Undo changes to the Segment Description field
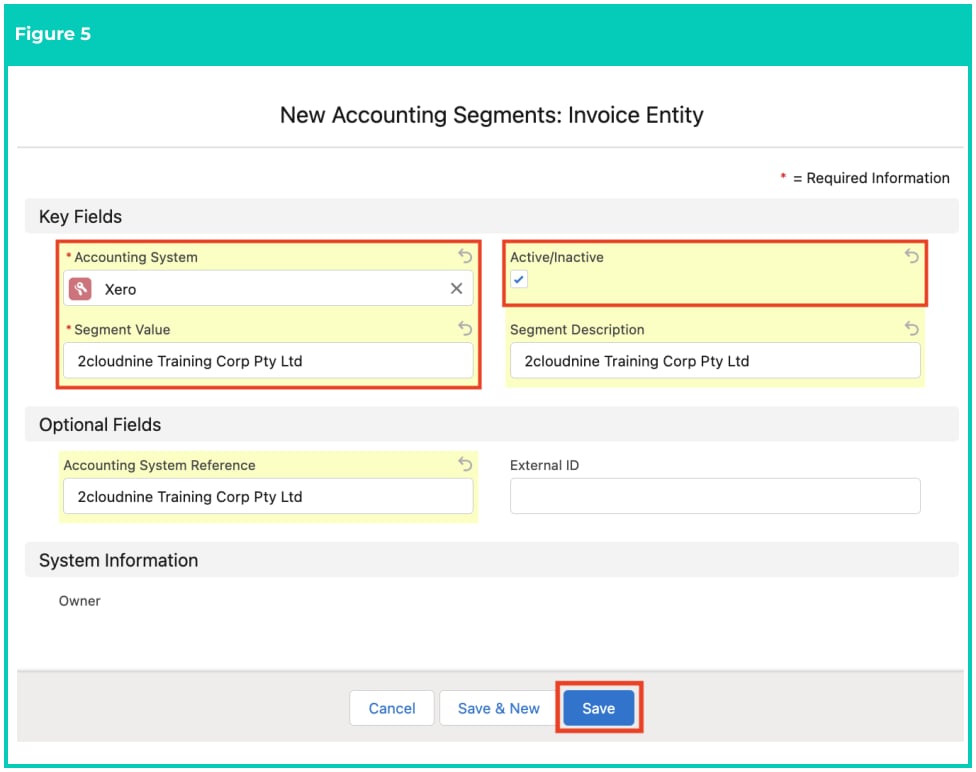The height and width of the screenshot is (772, 976). coord(912,328)
